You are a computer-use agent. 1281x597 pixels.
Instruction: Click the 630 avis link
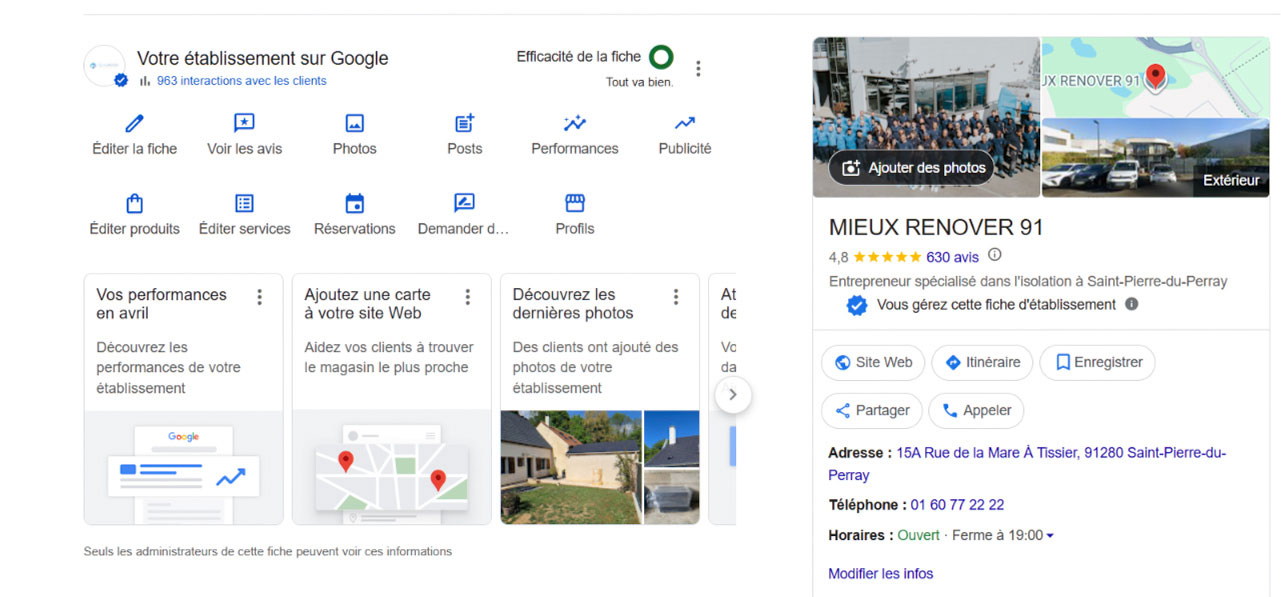952,256
